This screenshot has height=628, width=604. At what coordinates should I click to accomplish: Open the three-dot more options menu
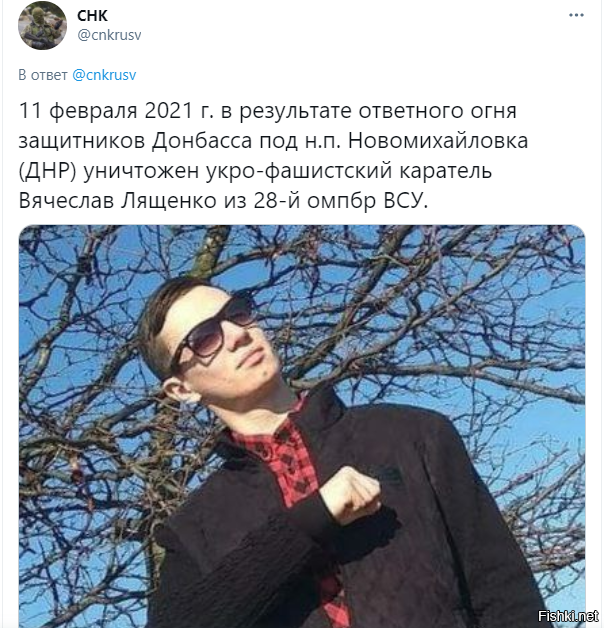pos(576,15)
